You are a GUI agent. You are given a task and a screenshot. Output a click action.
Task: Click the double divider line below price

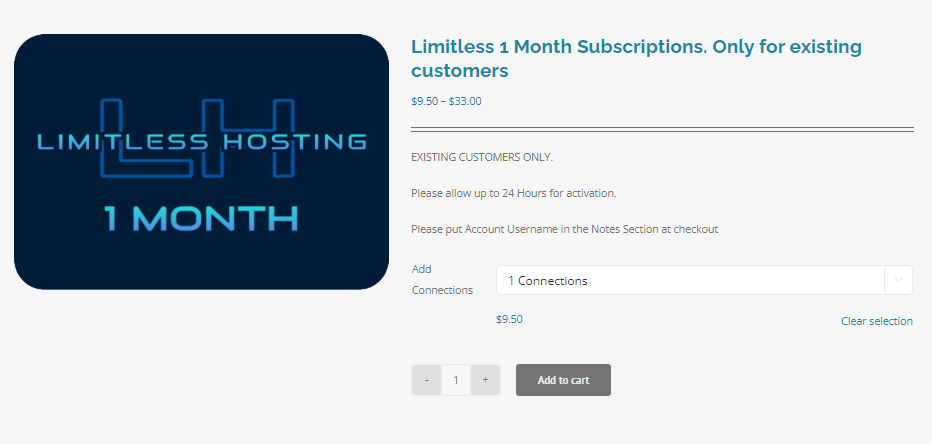coord(662,129)
